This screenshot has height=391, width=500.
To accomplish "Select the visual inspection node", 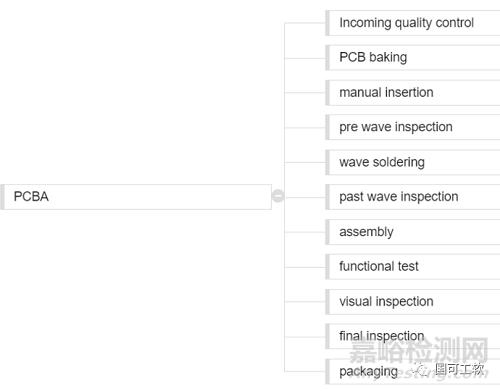I will (413, 302).
